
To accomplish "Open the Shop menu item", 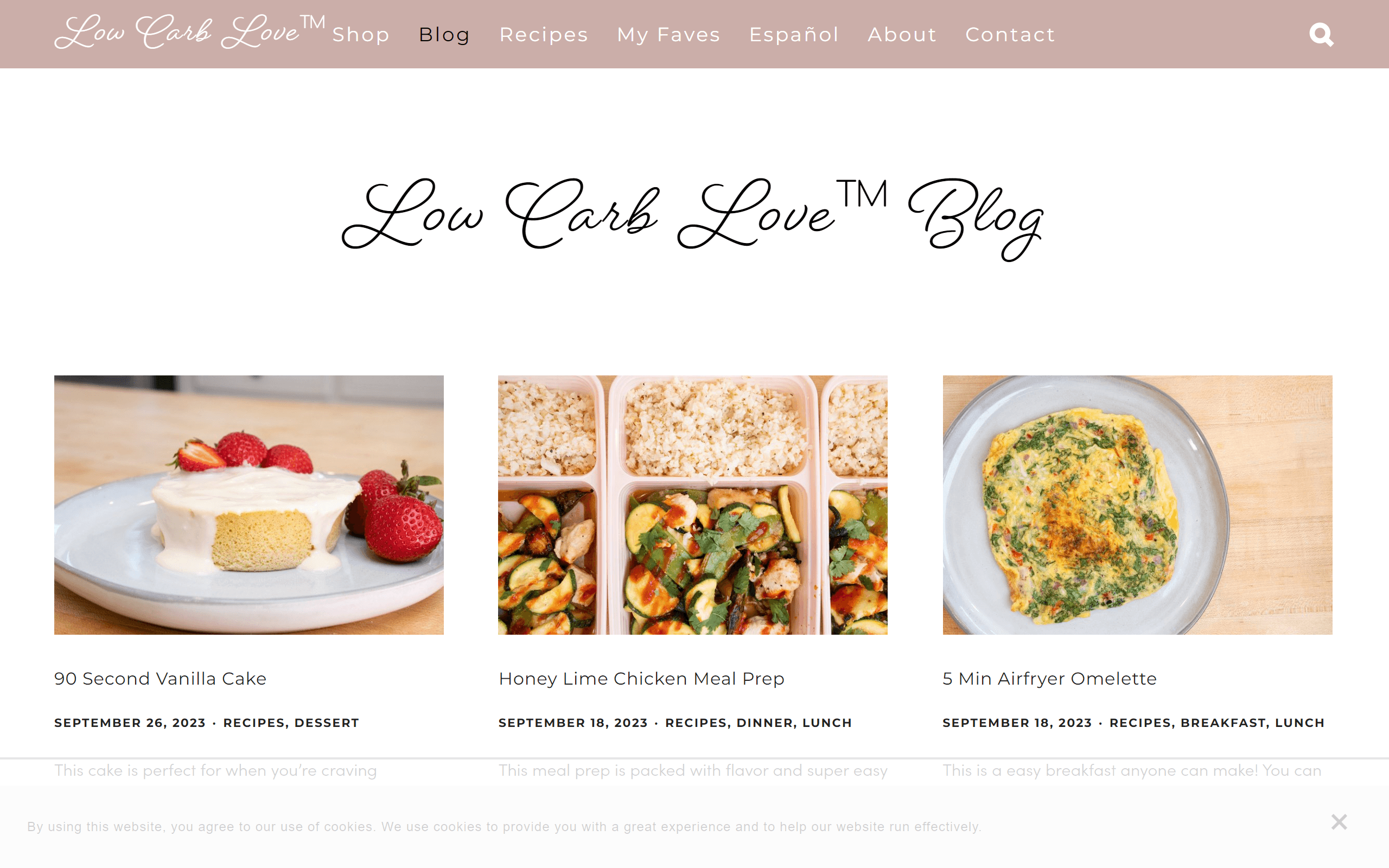I will click(x=361, y=34).
